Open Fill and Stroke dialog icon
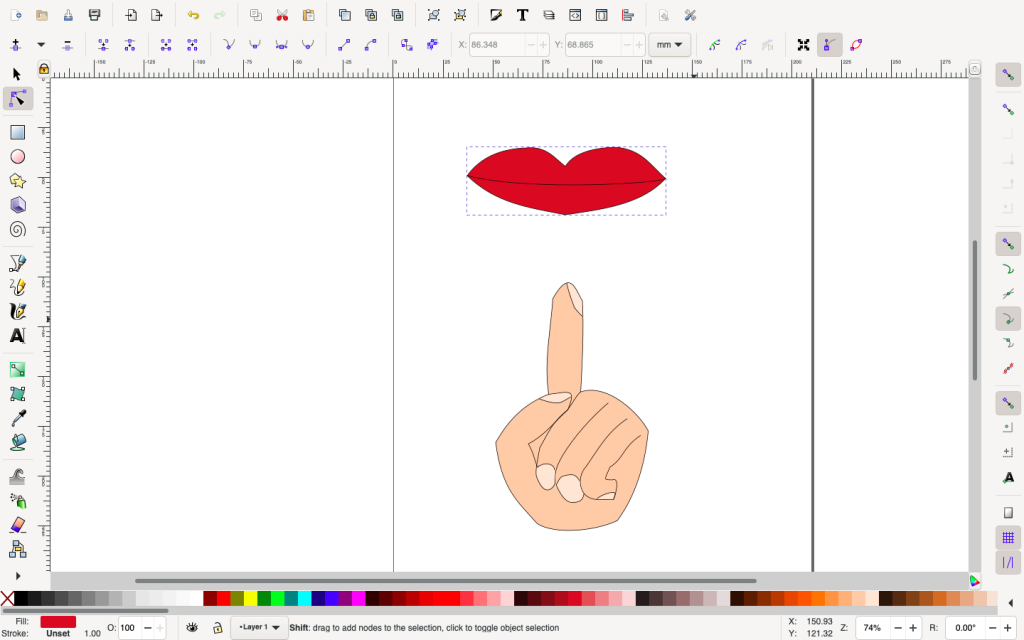 (x=496, y=15)
